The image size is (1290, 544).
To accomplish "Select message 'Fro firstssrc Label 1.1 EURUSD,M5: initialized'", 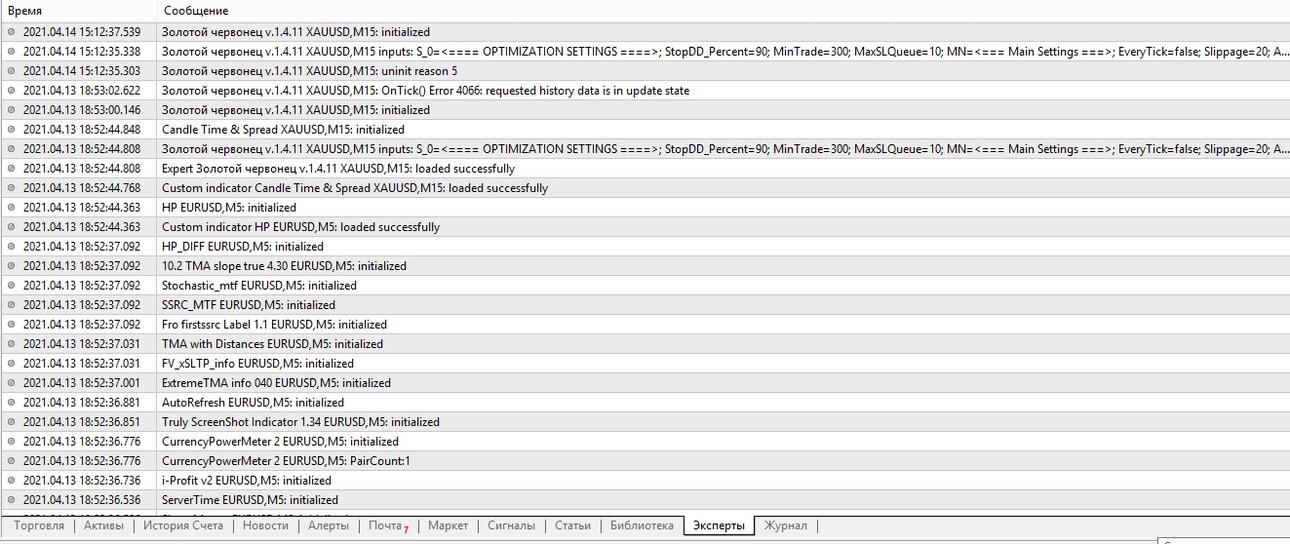I will (x=274, y=324).
